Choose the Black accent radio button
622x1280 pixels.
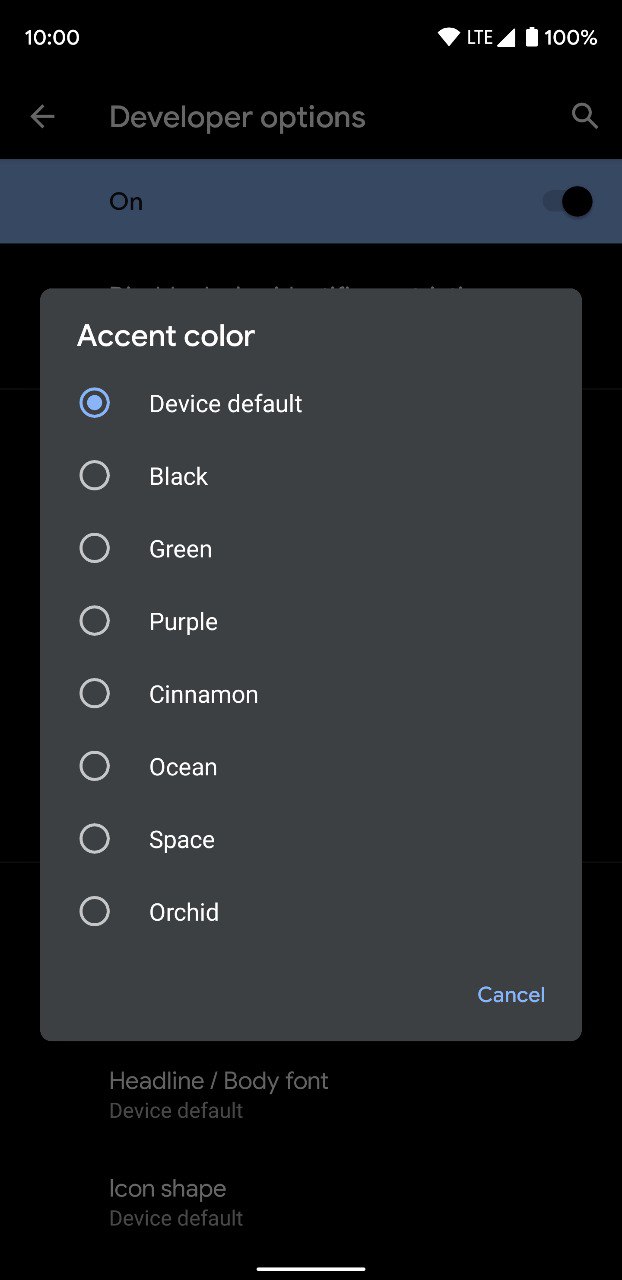click(x=95, y=476)
